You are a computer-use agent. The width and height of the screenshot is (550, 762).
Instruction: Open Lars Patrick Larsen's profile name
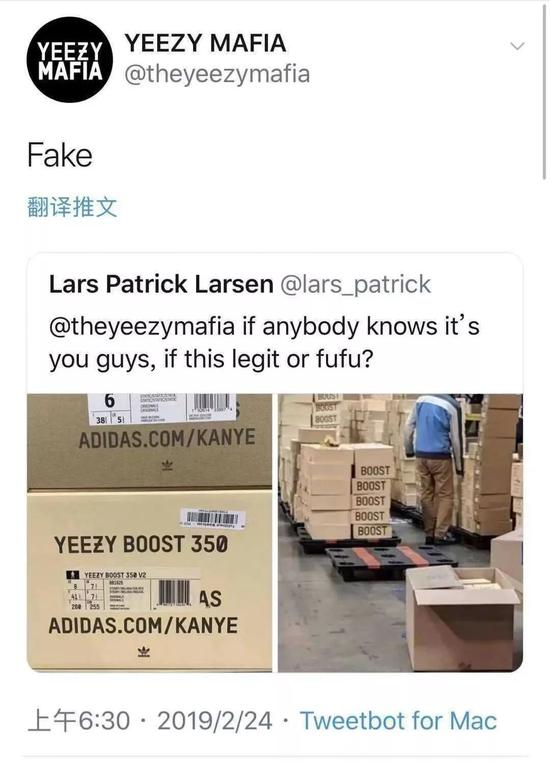pyautogui.click(x=161, y=284)
